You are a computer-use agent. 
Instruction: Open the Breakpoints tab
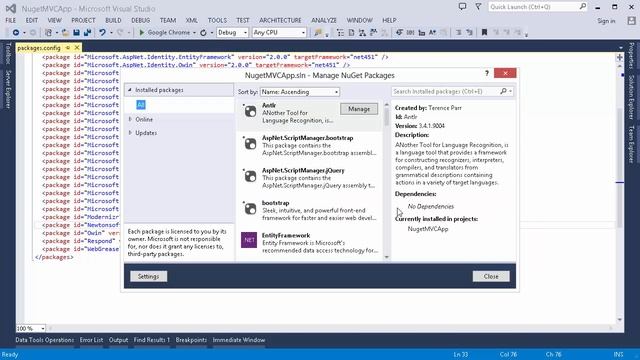[191, 340]
